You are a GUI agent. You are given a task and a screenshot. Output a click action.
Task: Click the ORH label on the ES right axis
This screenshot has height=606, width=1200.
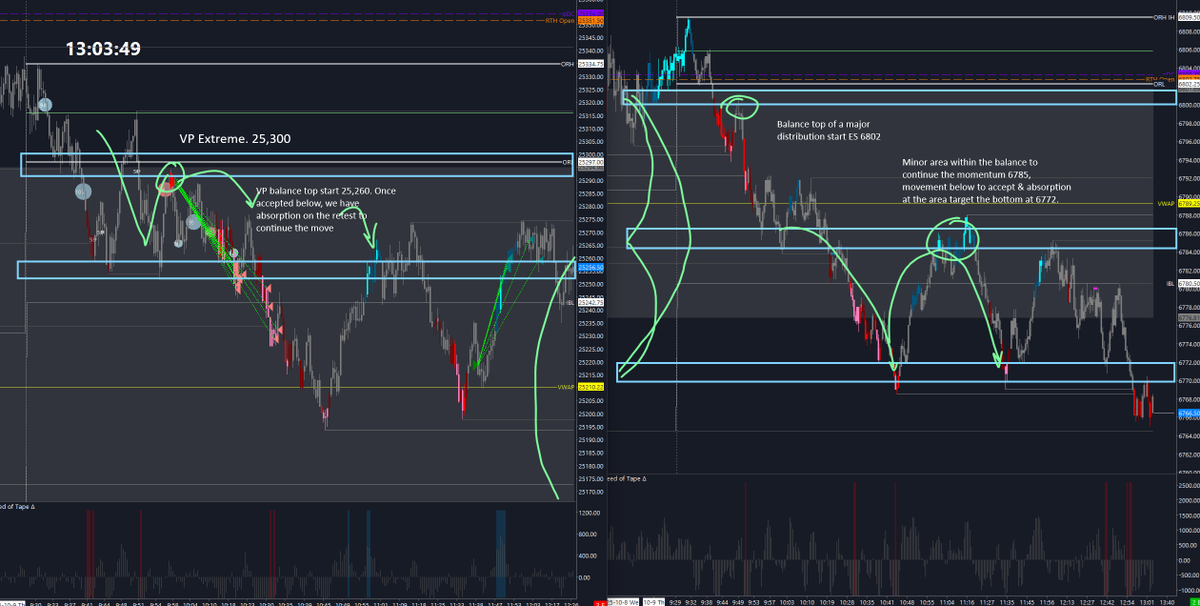(1158, 18)
